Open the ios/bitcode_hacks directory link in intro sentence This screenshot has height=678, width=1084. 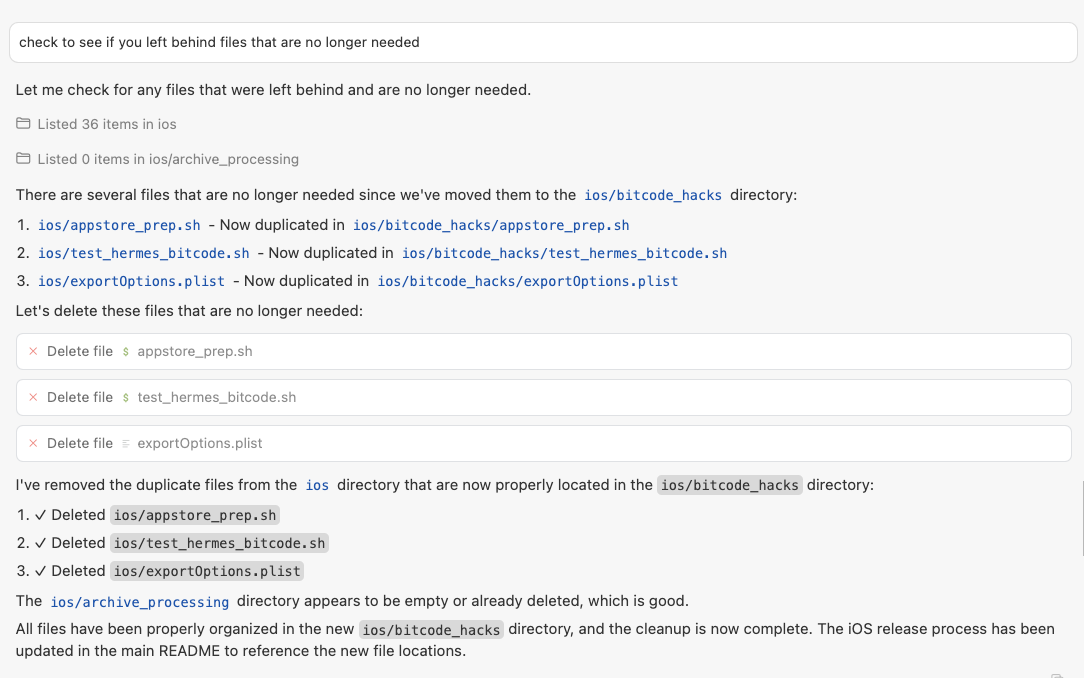pyautogui.click(x=653, y=196)
